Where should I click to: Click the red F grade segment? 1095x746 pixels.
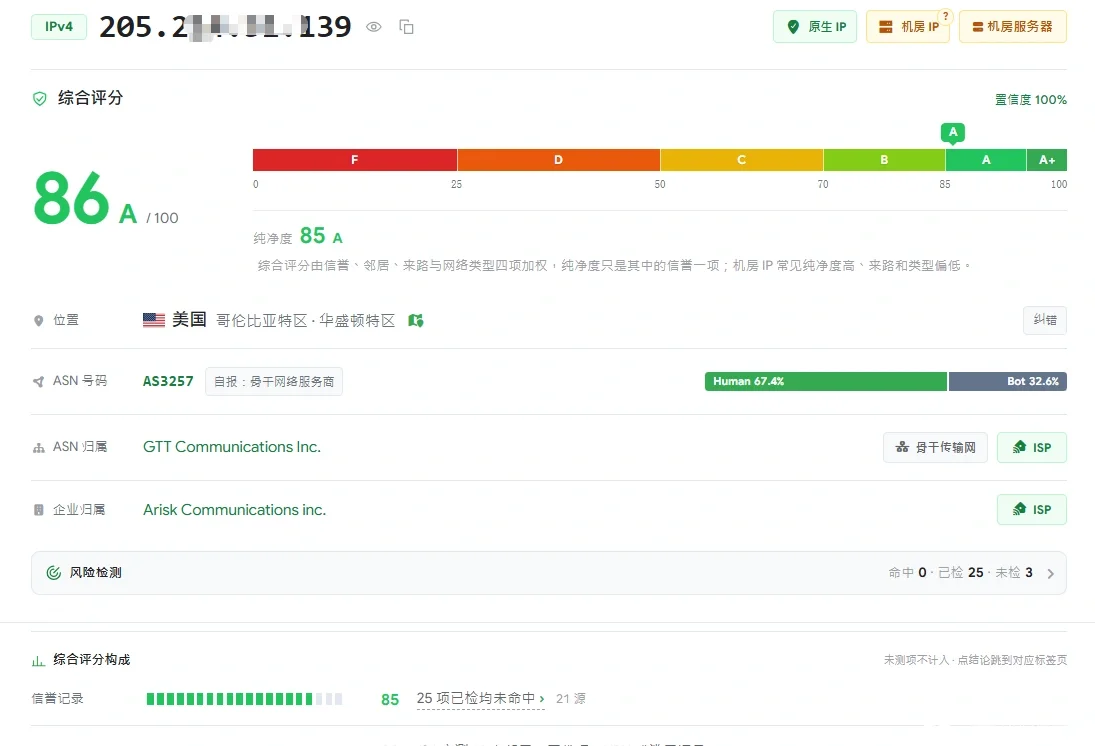click(x=355, y=160)
